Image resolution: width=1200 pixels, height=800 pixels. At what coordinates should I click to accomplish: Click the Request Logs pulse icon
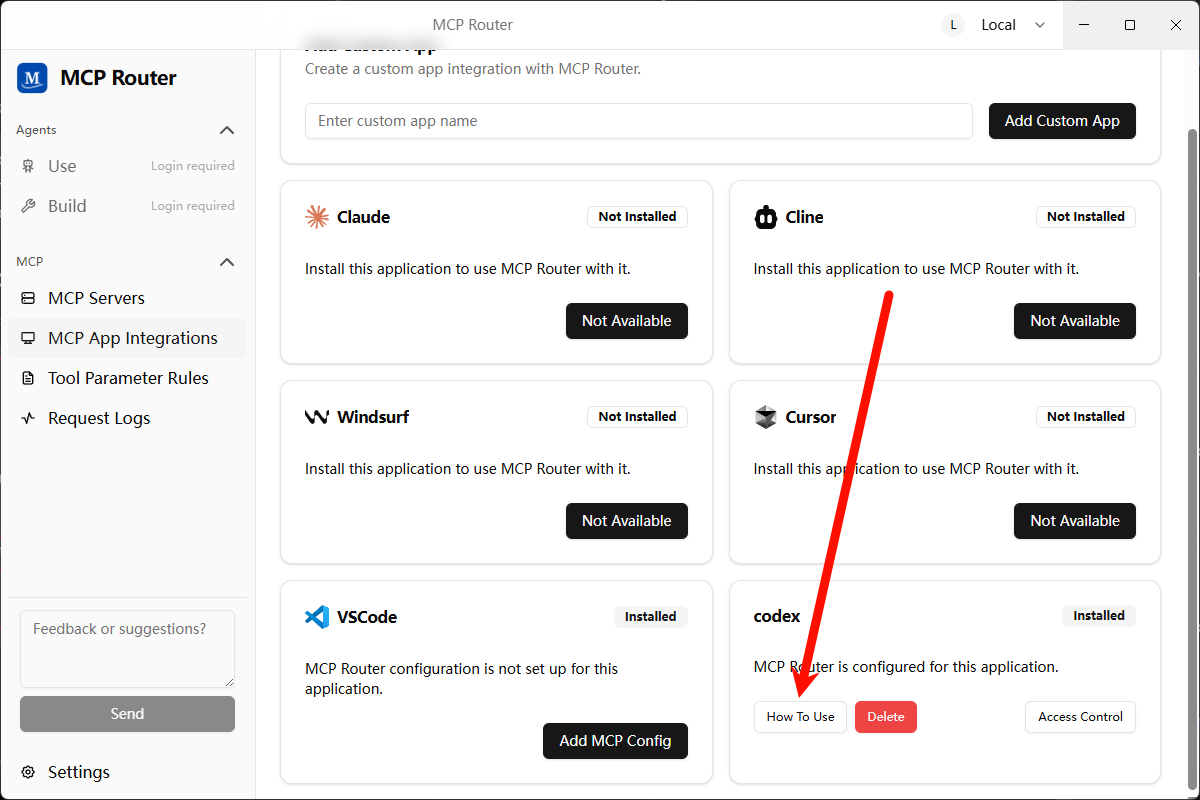pos(28,418)
